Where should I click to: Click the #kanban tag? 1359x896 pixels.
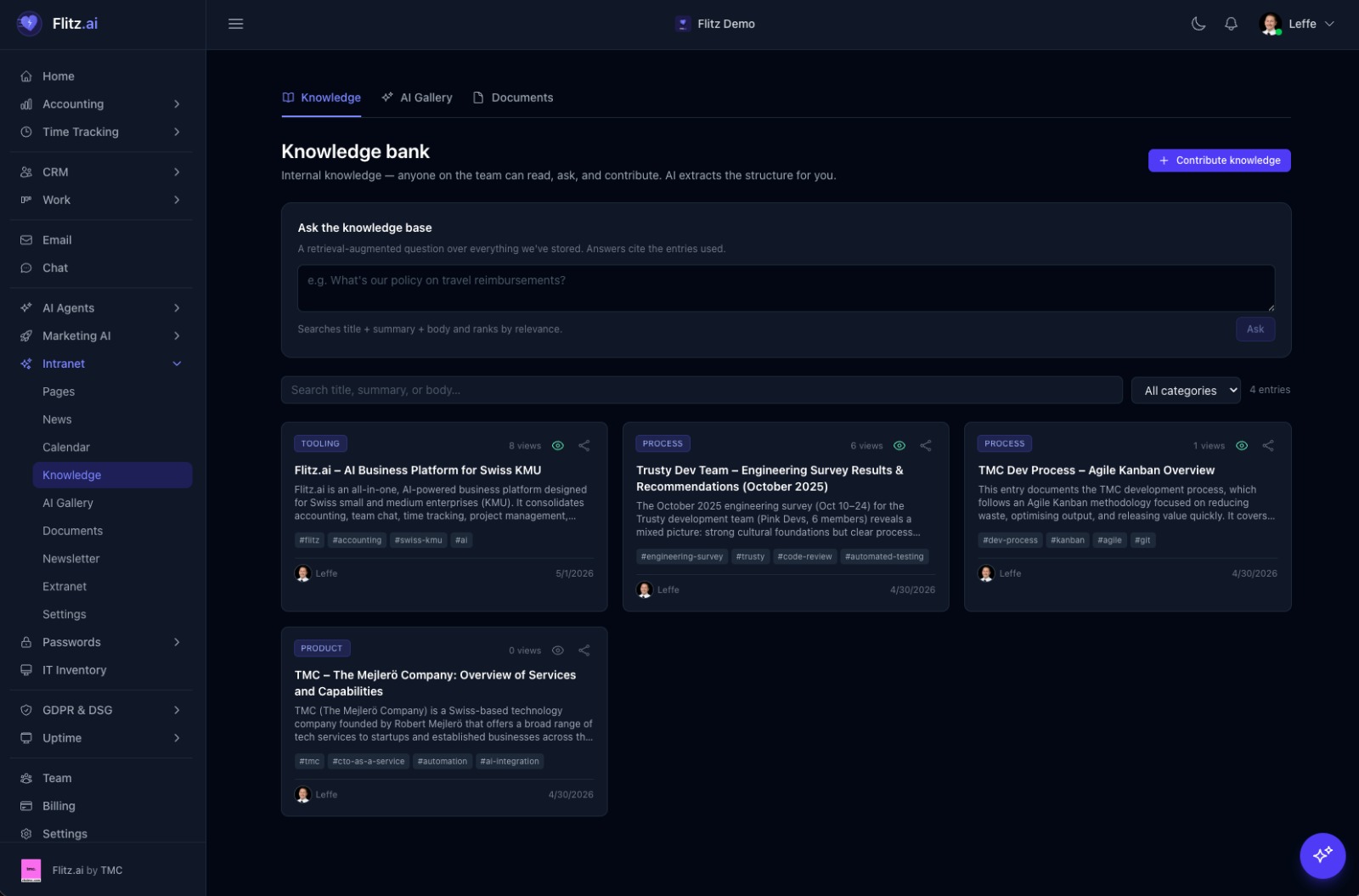[x=1068, y=541]
